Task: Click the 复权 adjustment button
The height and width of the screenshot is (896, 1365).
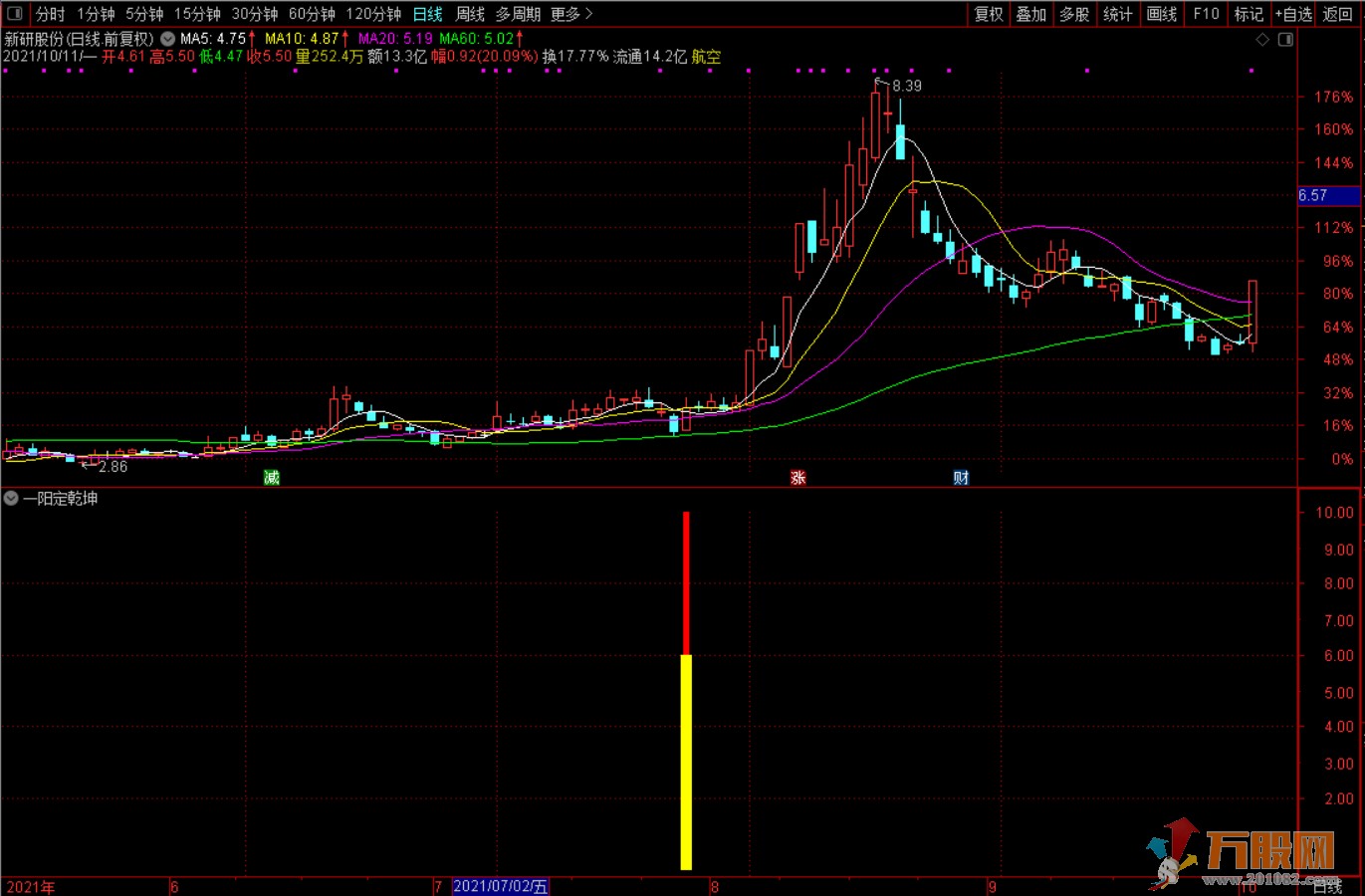Action: coord(989,14)
